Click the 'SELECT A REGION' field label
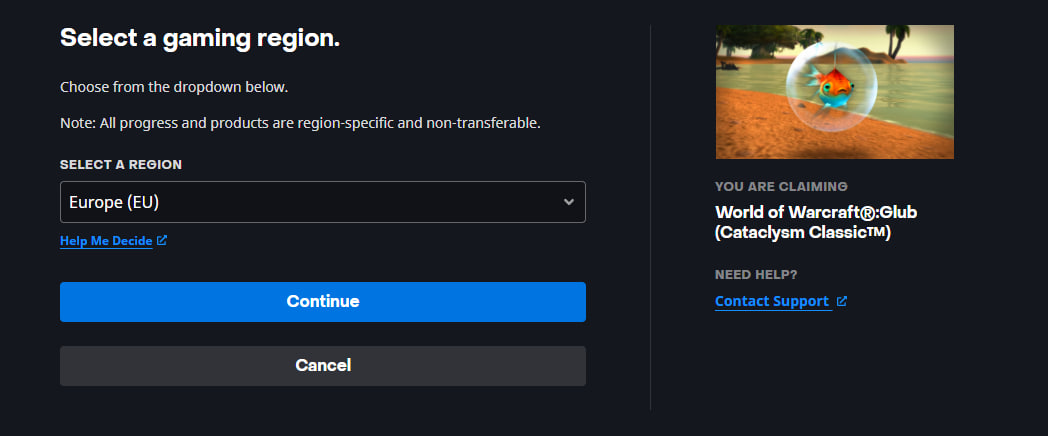Screen dimensions: 1048x436 121,164
